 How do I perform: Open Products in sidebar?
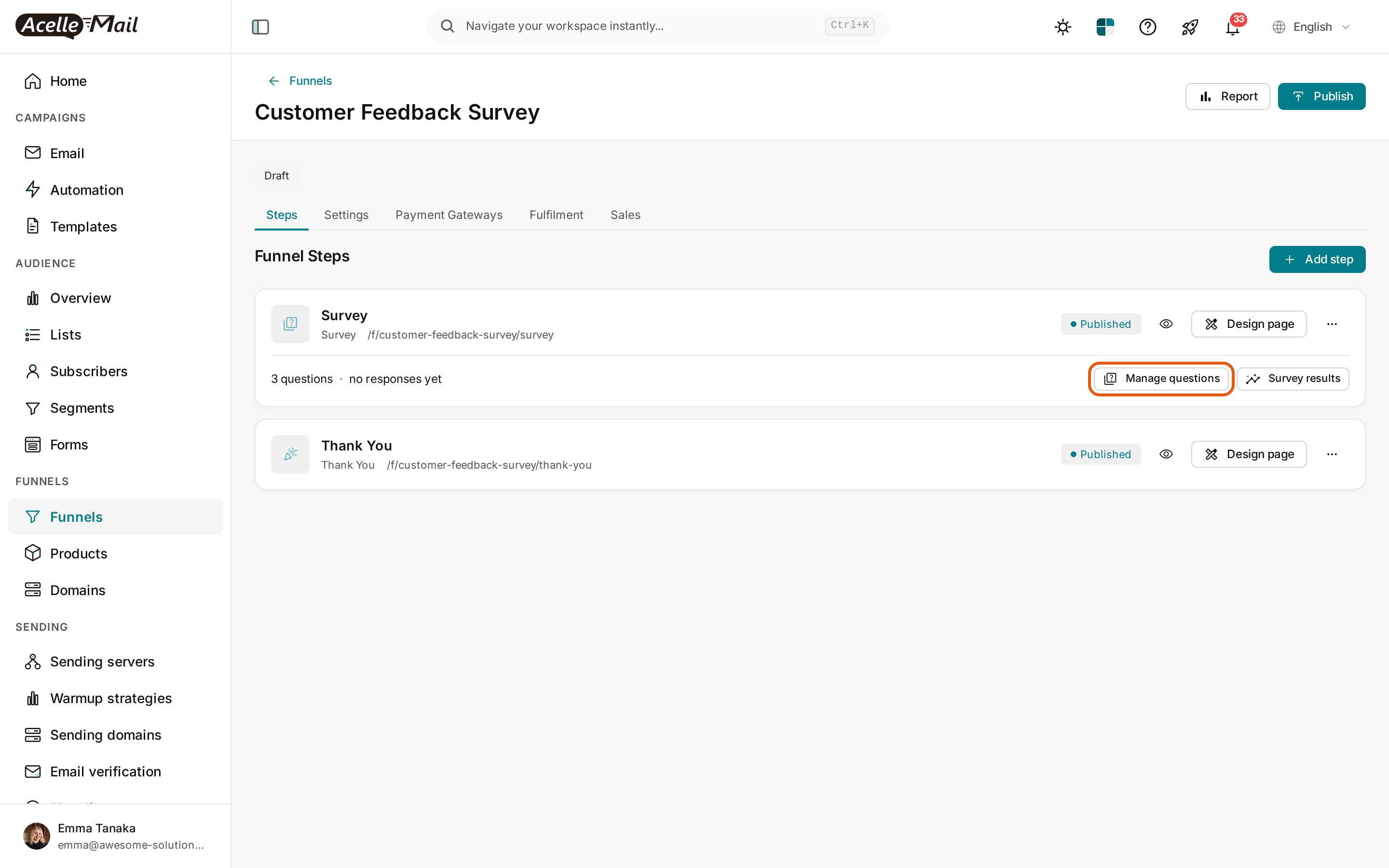pos(115,554)
